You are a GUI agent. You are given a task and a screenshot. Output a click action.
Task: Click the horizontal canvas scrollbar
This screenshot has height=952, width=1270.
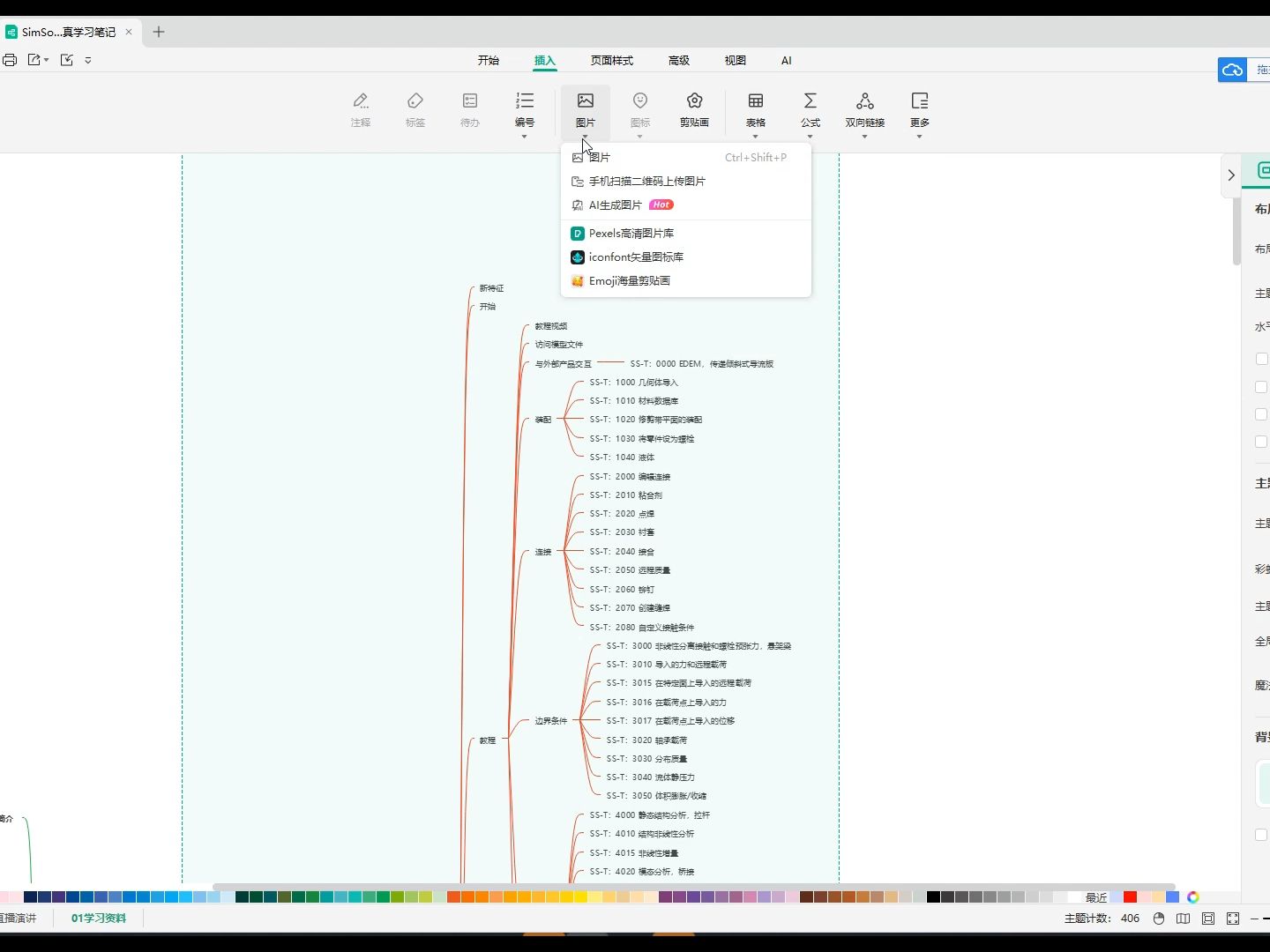tap(694, 887)
